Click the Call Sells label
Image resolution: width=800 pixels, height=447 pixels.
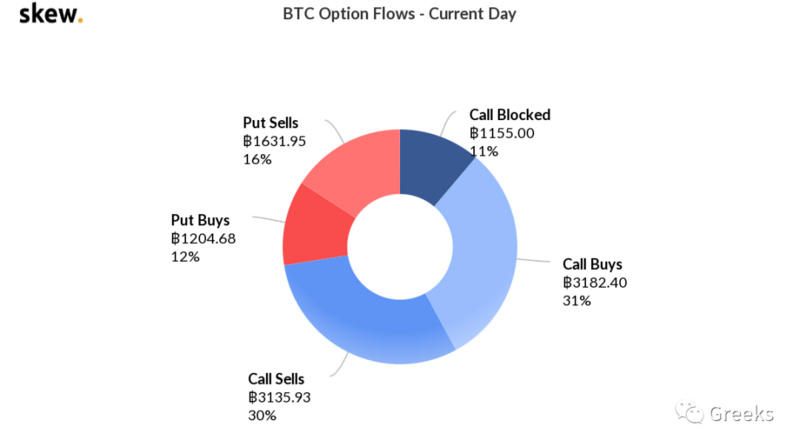coord(276,379)
